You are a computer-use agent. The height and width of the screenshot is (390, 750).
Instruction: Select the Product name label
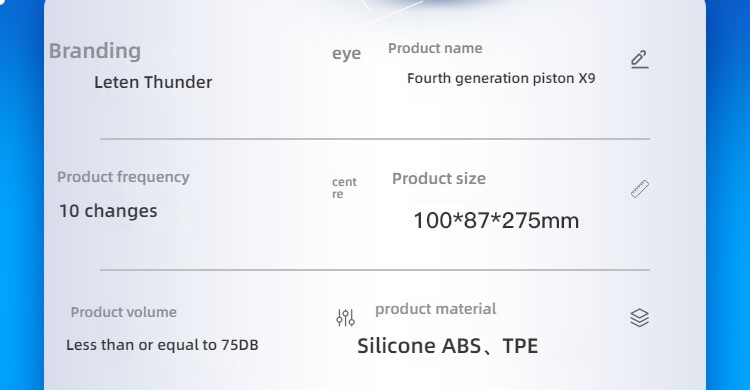click(435, 48)
